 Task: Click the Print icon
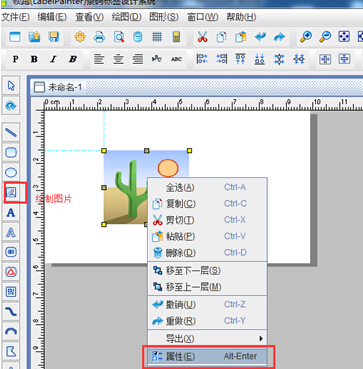(x=99, y=37)
